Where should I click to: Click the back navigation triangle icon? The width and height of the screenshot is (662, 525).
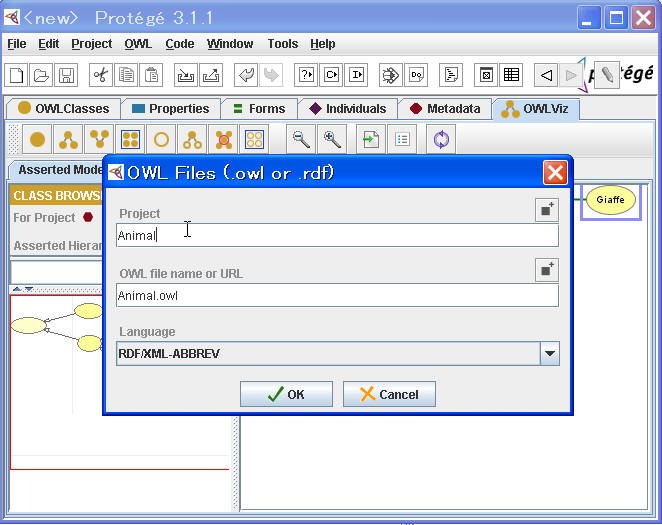tap(546, 75)
